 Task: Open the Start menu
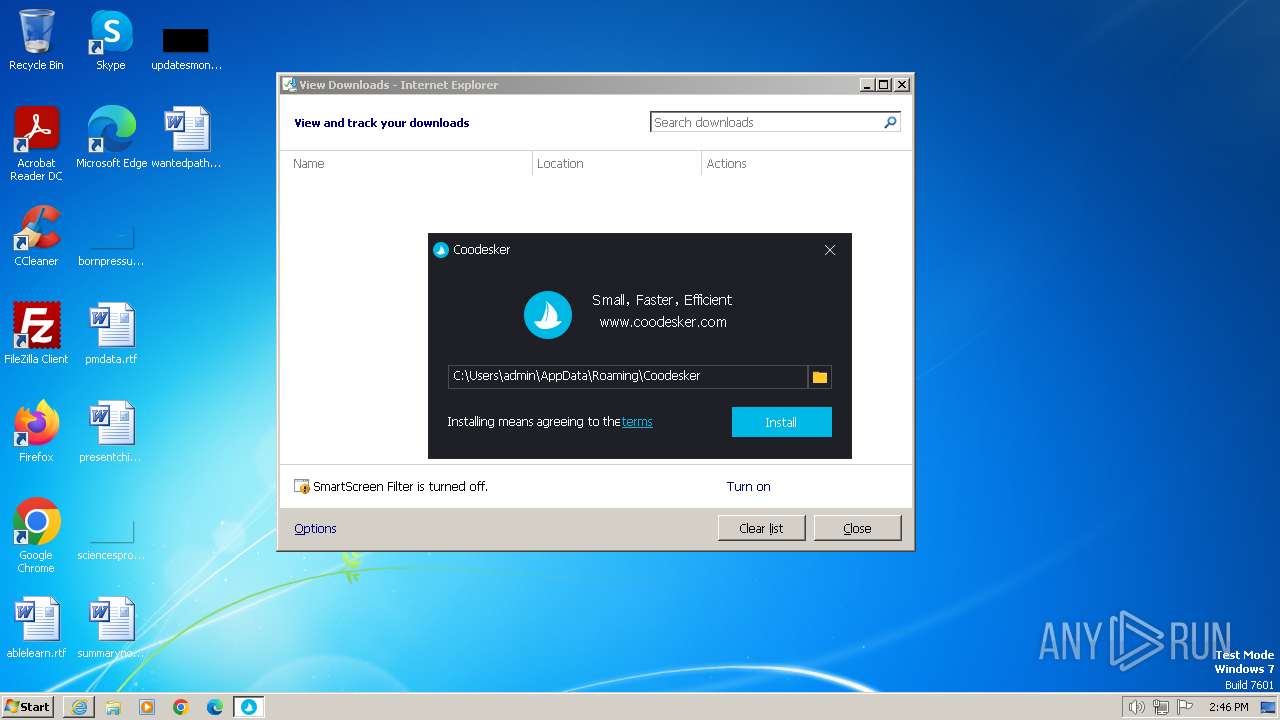pyautogui.click(x=28, y=706)
